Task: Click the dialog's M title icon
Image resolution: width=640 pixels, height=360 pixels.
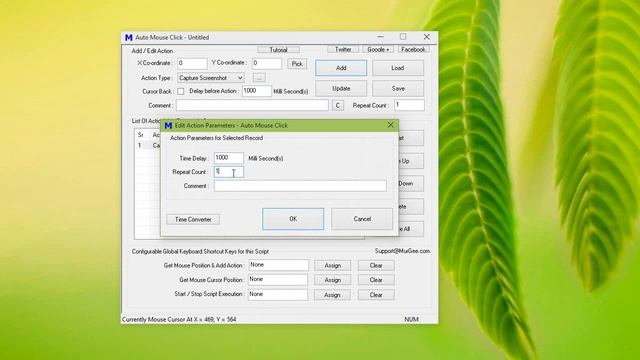Action: click(x=168, y=126)
